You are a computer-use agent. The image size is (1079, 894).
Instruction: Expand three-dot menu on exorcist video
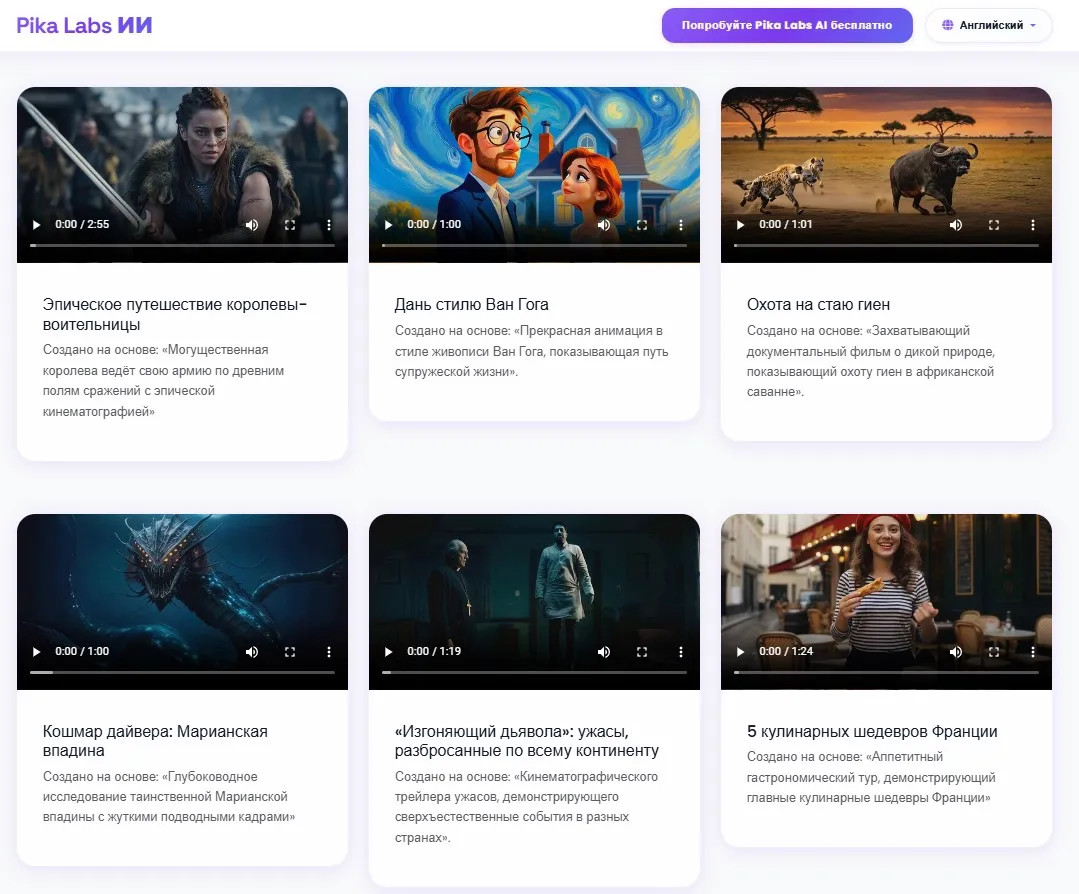point(681,652)
